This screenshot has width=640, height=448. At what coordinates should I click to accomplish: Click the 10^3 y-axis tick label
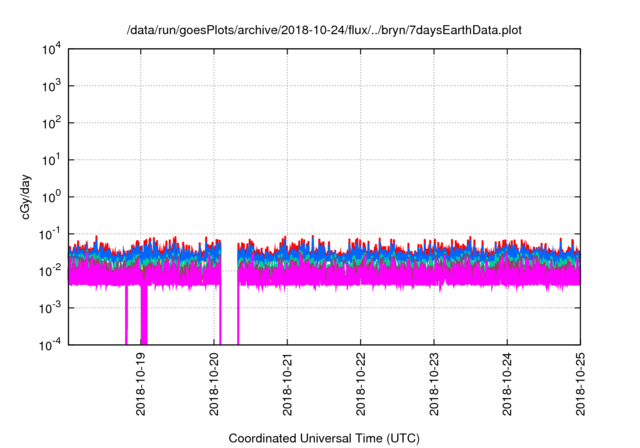(51, 86)
